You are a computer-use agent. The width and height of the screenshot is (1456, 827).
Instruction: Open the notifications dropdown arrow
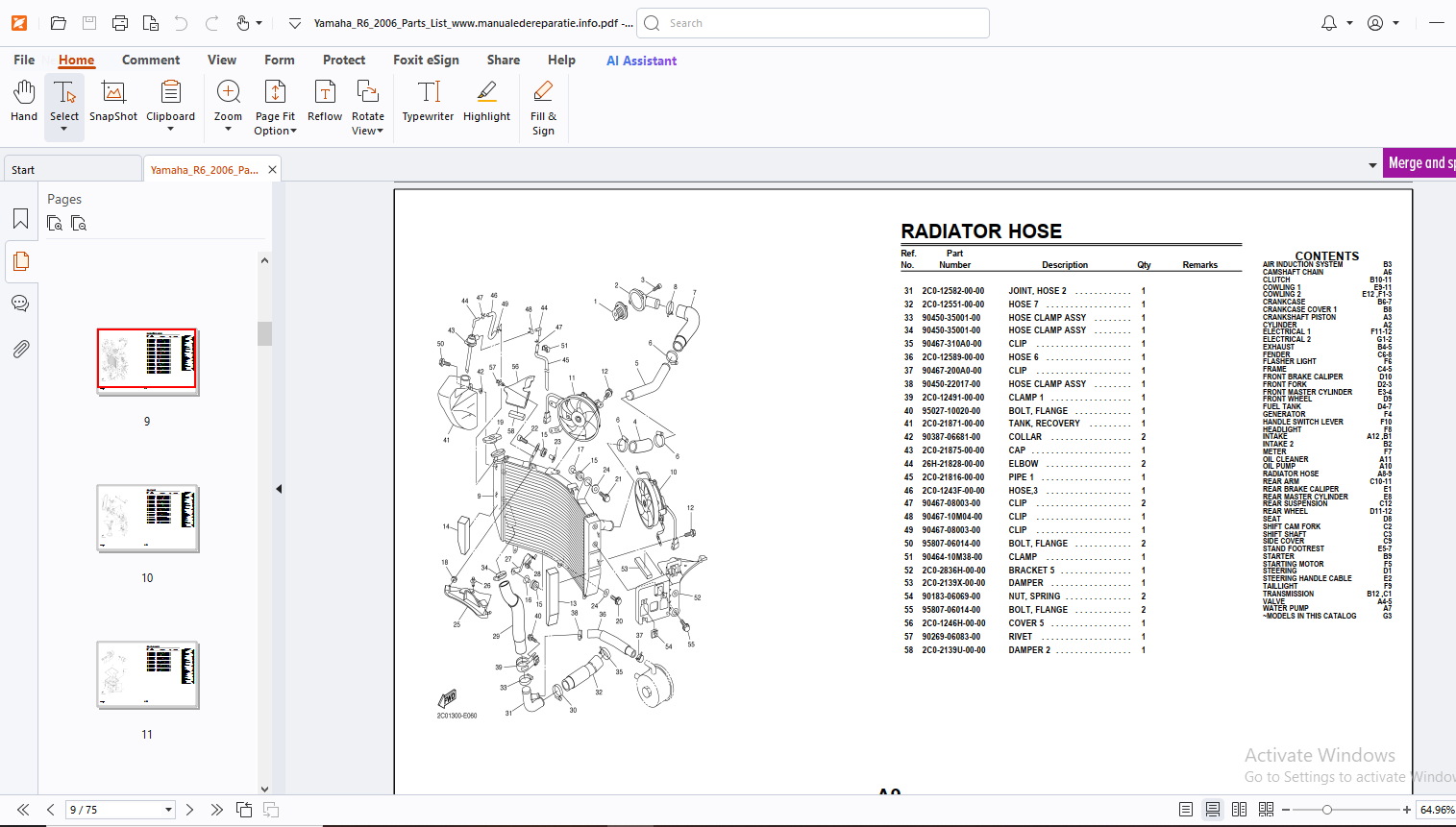pos(1350,23)
